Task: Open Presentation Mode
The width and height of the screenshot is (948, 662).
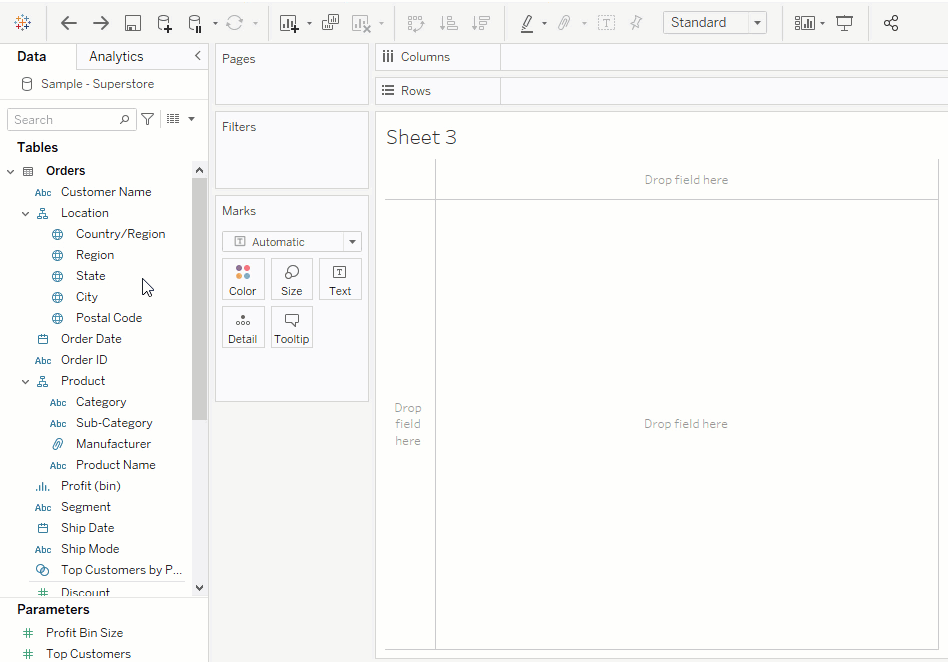Action: [x=845, y=23]
